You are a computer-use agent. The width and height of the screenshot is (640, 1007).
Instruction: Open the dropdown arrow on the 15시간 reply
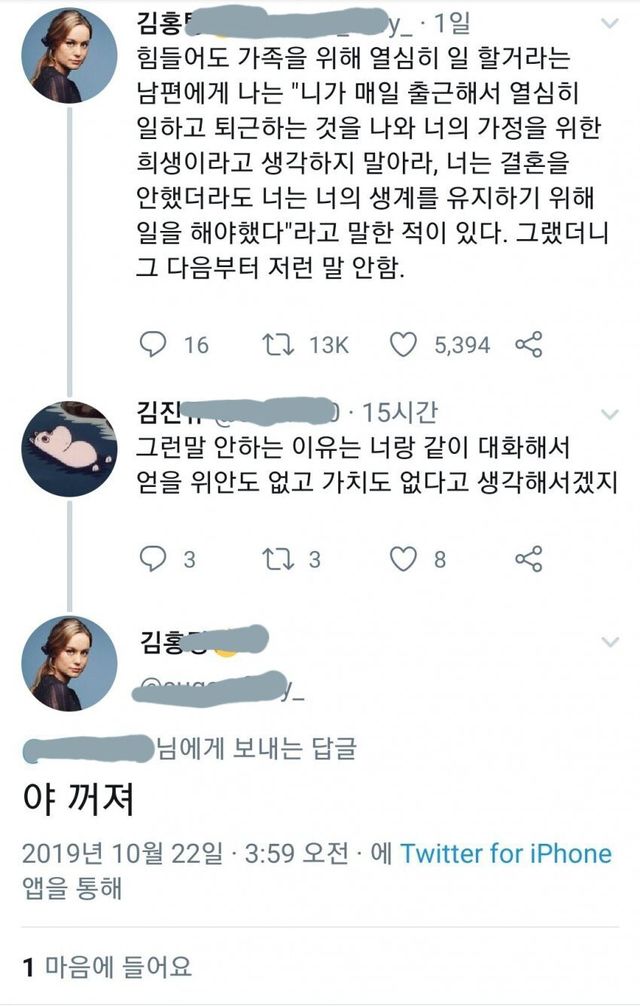609,414
